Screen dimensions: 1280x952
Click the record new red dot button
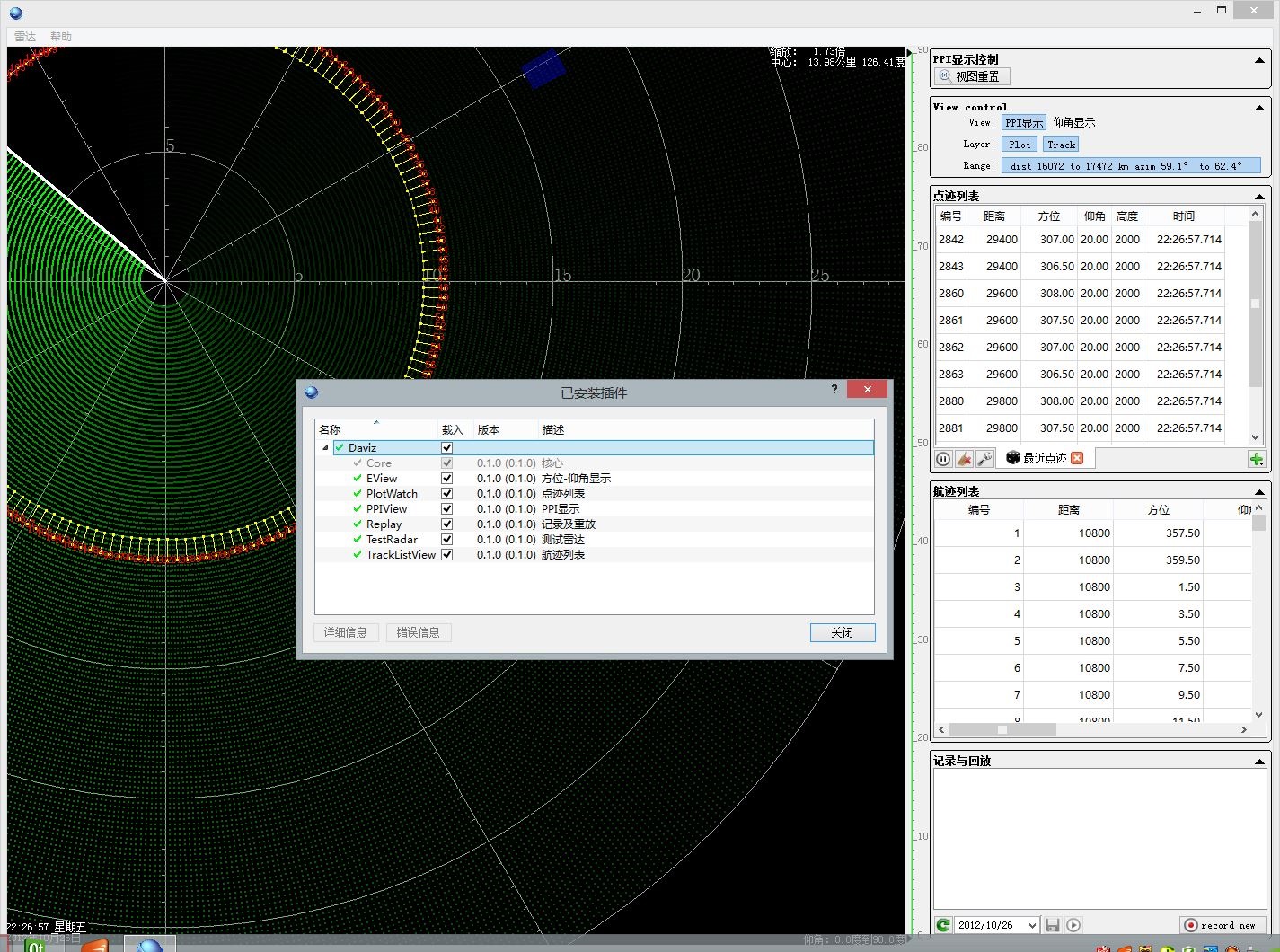click(1191, 925)
